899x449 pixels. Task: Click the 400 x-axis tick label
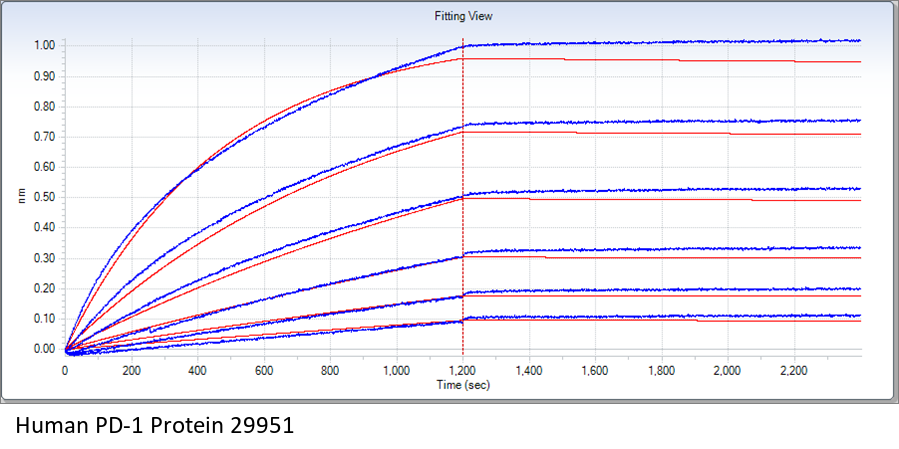pyautogui.click(x=198, y=370)
